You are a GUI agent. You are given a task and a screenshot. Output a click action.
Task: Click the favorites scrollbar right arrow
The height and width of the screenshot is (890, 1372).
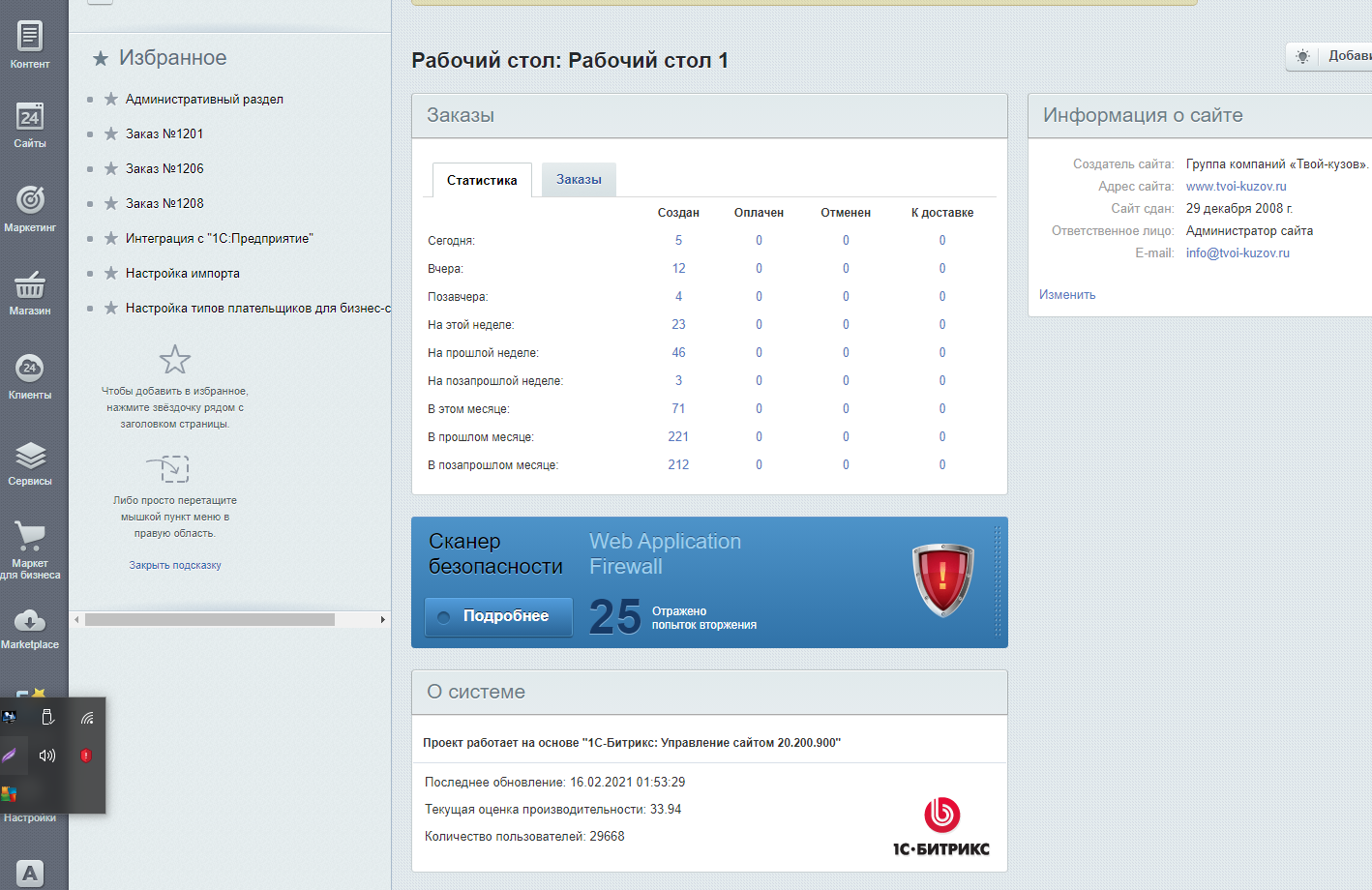[x=383, y=619]
